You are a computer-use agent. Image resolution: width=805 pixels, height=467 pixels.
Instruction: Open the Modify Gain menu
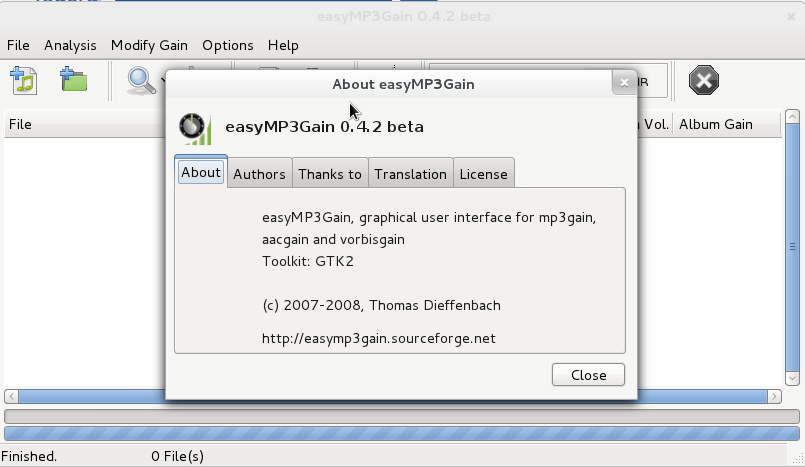(149, 45)
